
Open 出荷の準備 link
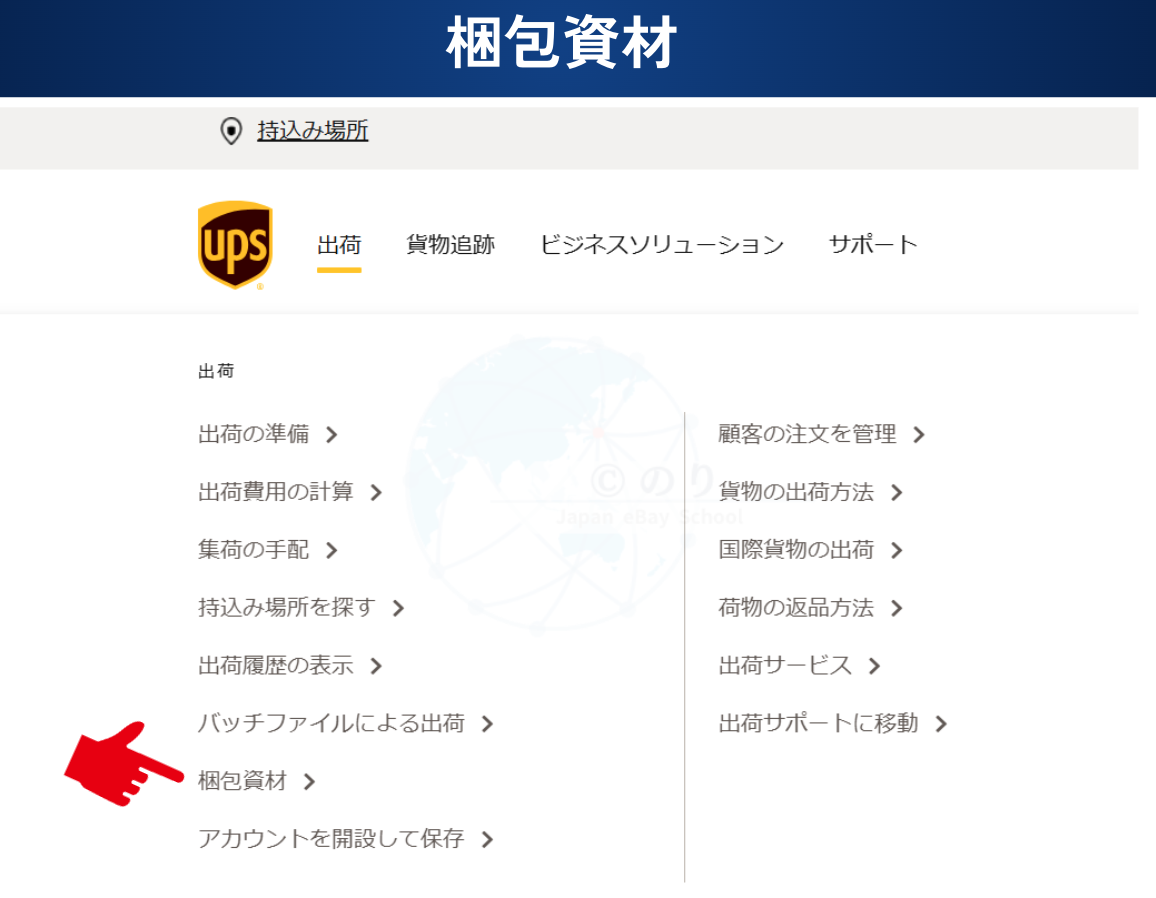(x=254, y=434)
